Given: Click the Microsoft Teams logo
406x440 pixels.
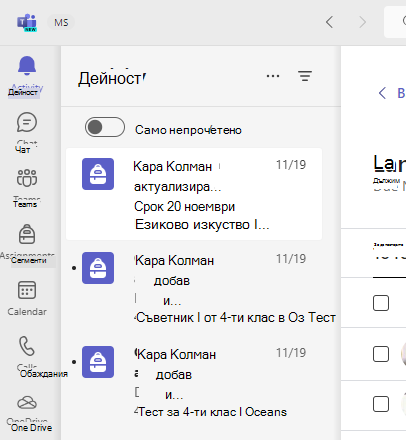Looking at the screenshot, I should (x=27, y=23).
